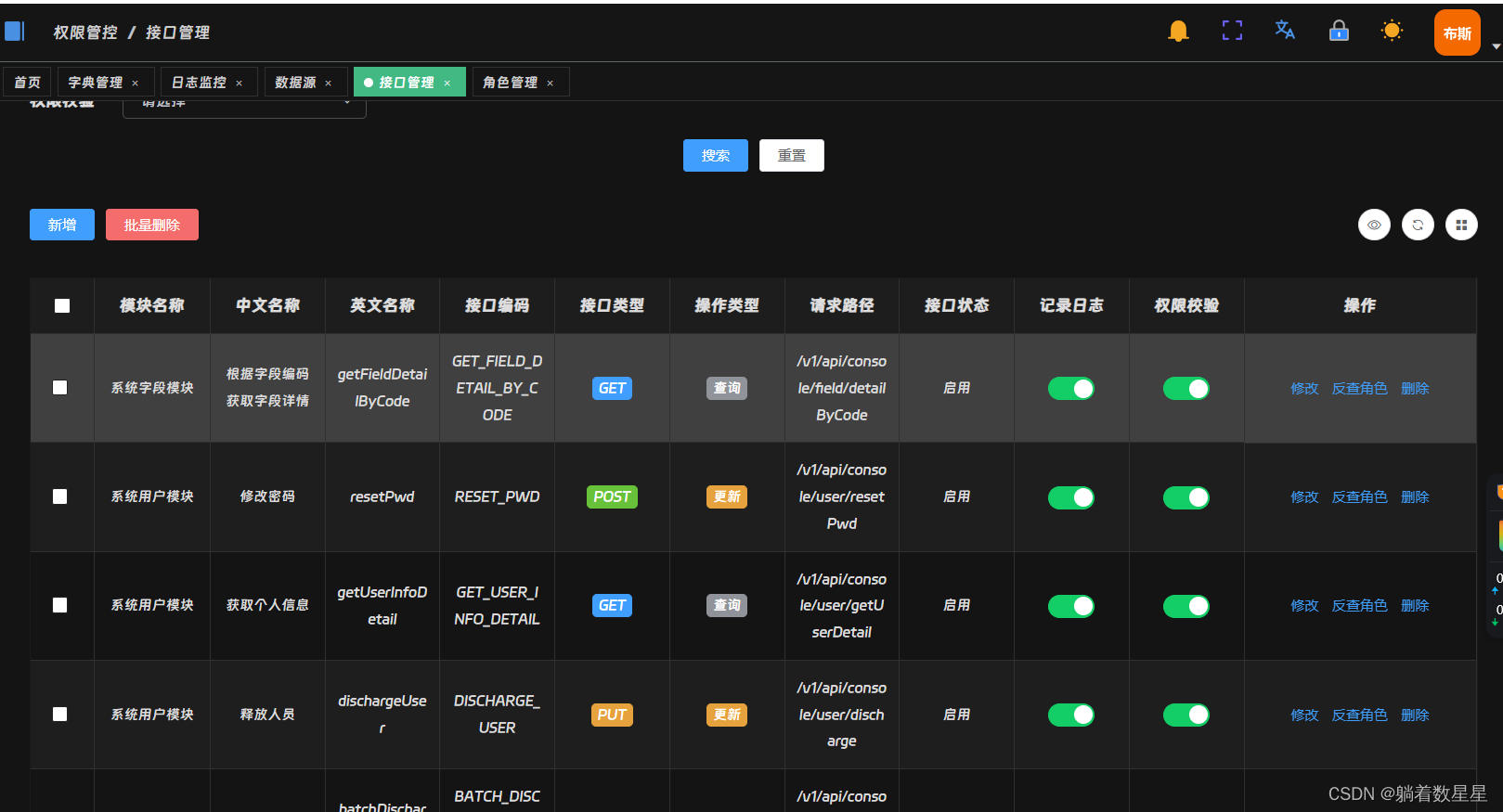Screen dimensions: 1503x812
Task: Click the 新增 button
Action: pos(62,225)
